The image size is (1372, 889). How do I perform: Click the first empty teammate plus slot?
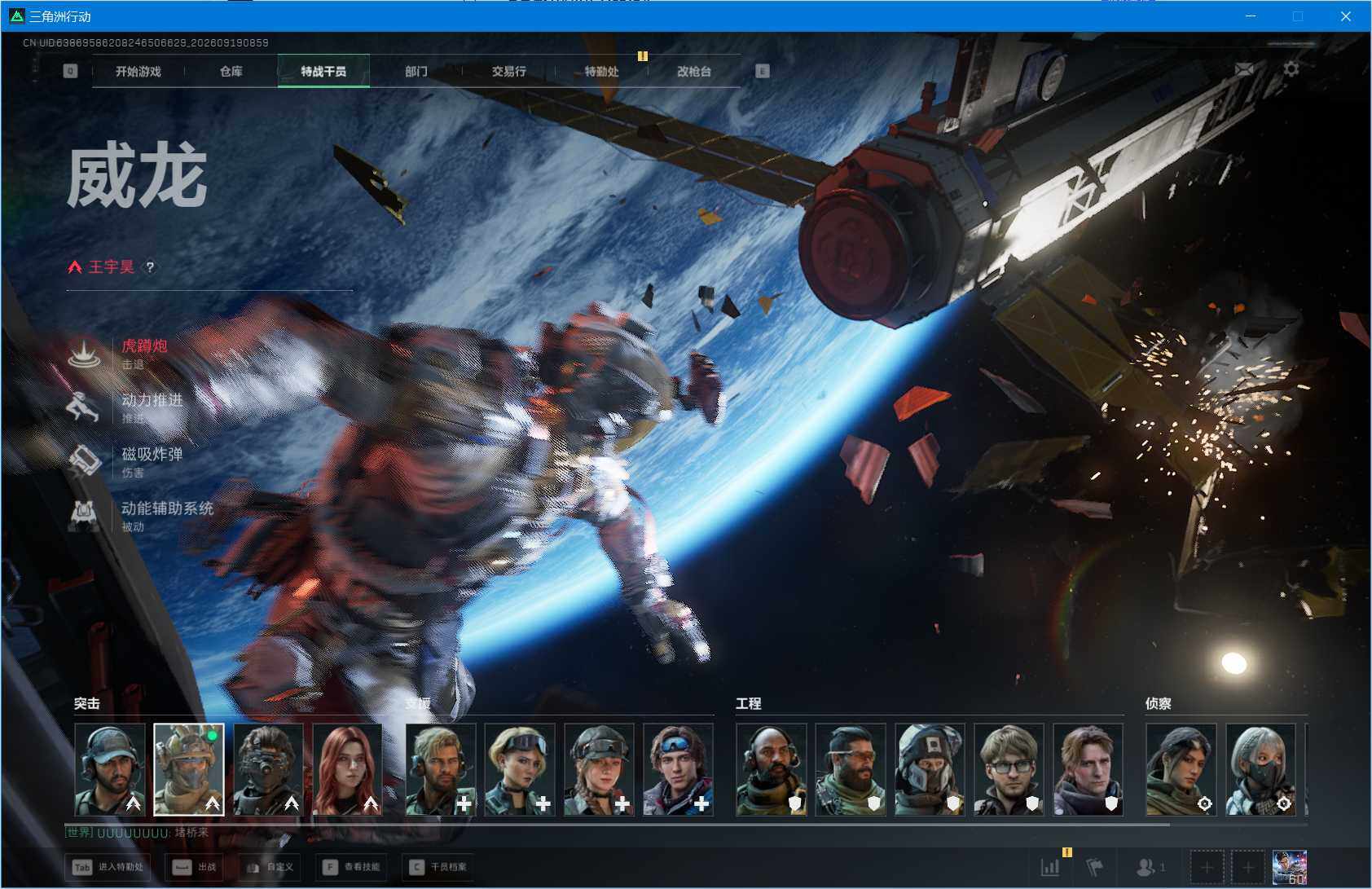(x=1207, y=867)
